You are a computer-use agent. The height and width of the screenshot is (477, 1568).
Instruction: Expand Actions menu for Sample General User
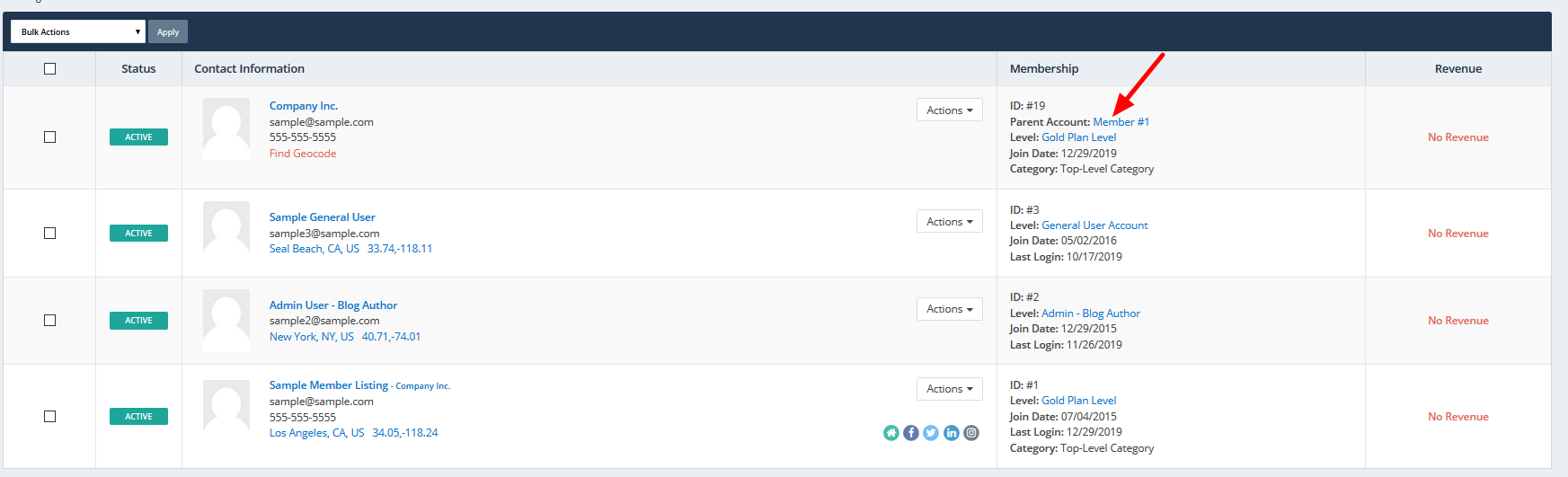[x=950, y=221]
